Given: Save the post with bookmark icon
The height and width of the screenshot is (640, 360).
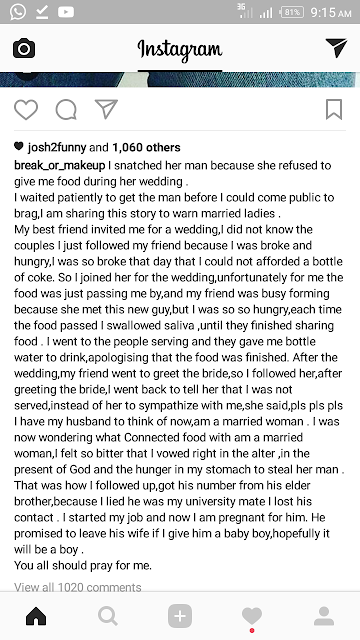Looking at the screenshot, I should pyautogui.click(x=334, y=109).
